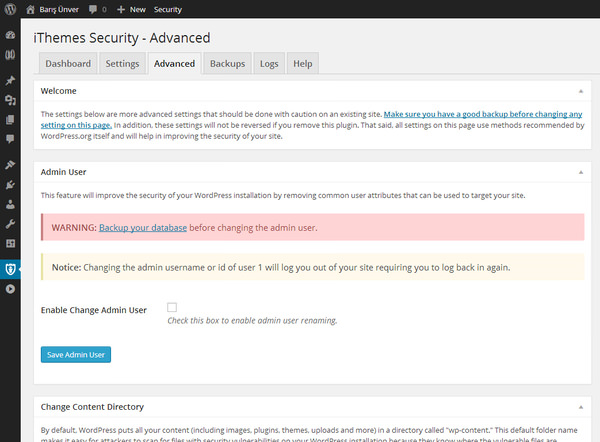The image size is (600, 442).
Task: Open Posts via the pushpin icon
Action: coord(10,80)
